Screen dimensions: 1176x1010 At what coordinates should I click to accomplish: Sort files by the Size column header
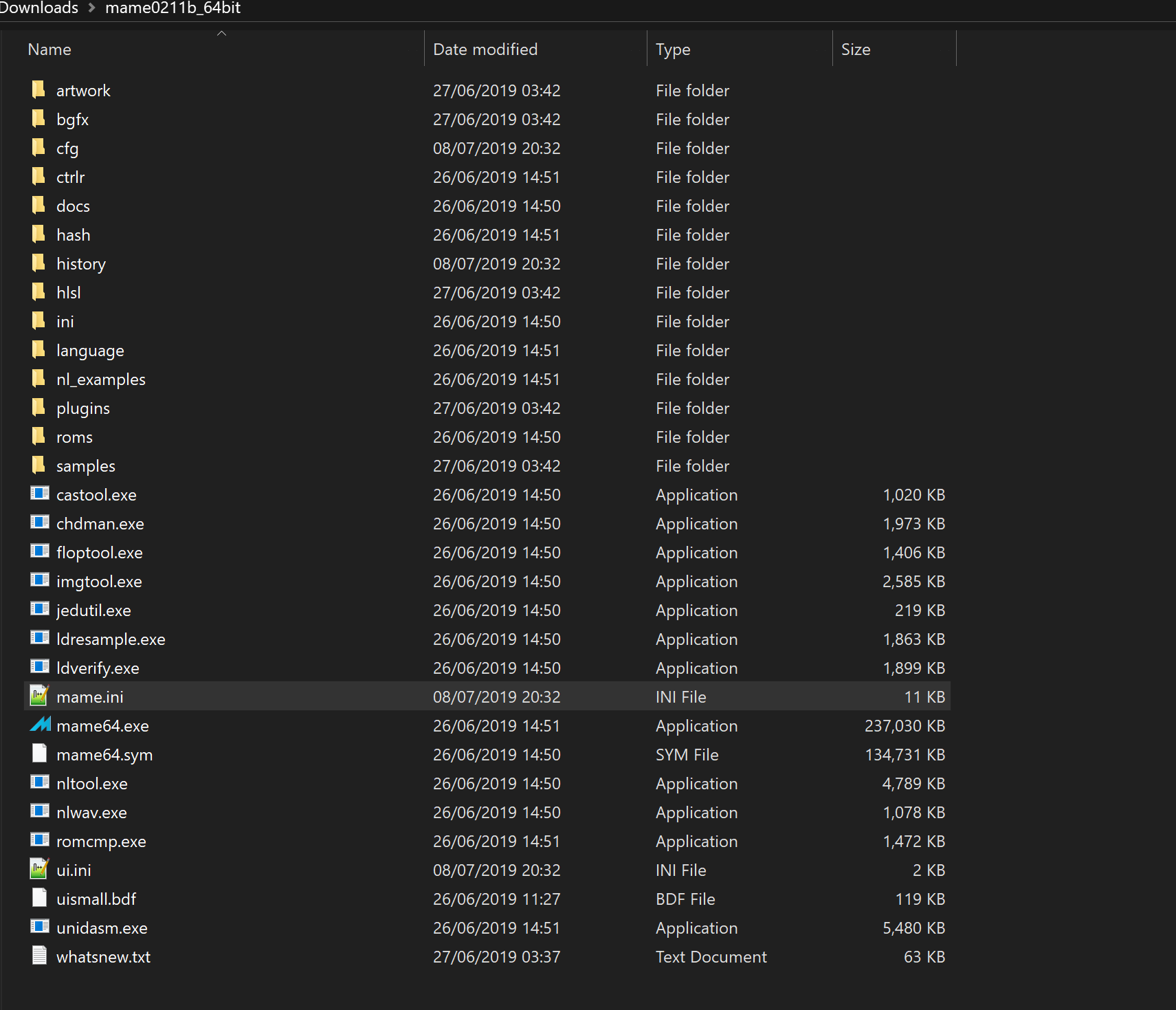pyautogui.click(x=856, y=50)
